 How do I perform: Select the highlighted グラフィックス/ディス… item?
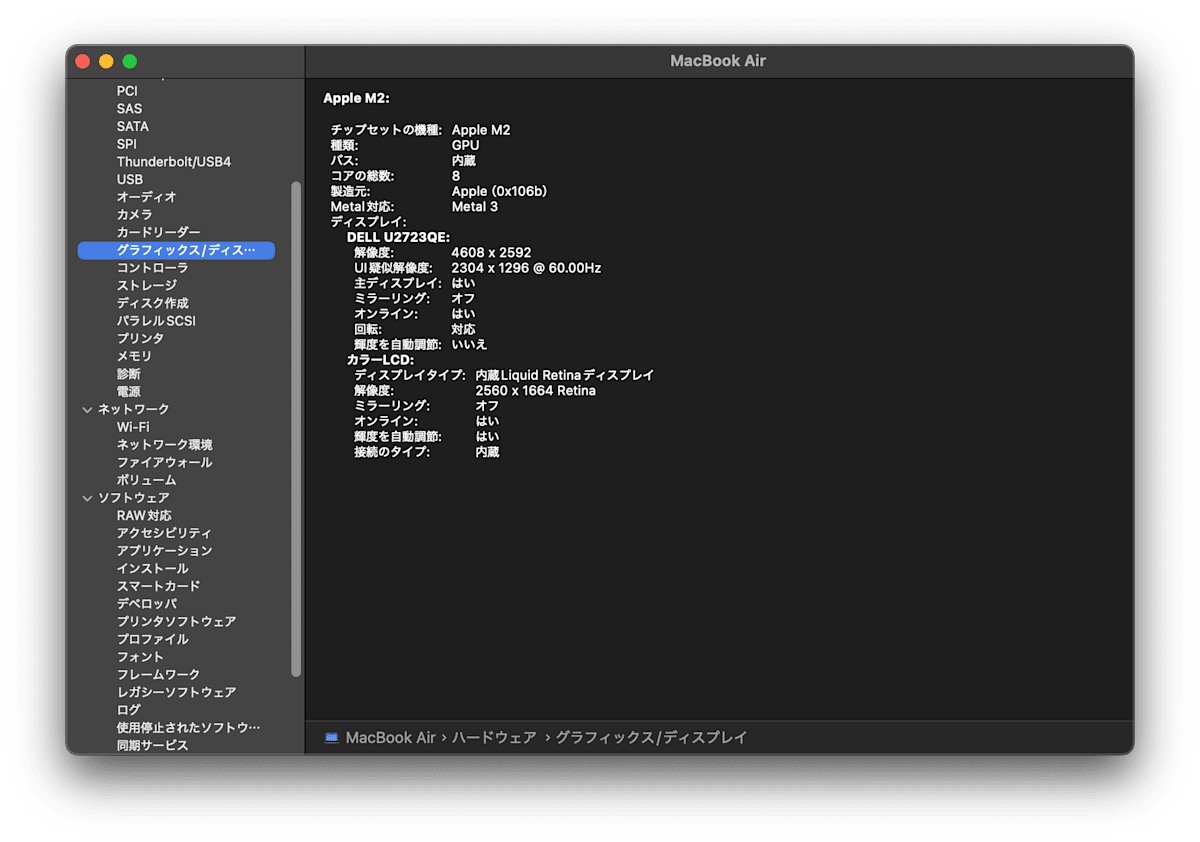pyautogui.click(x=176, y=250)
